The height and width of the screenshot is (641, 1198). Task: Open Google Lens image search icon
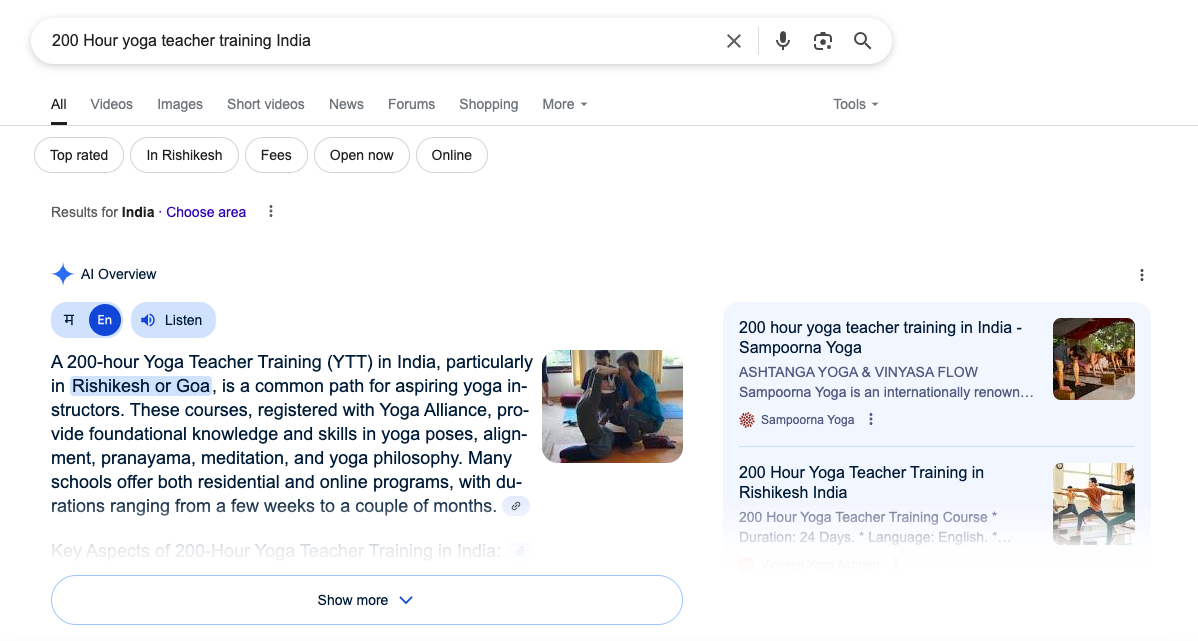tap(822, 41)
